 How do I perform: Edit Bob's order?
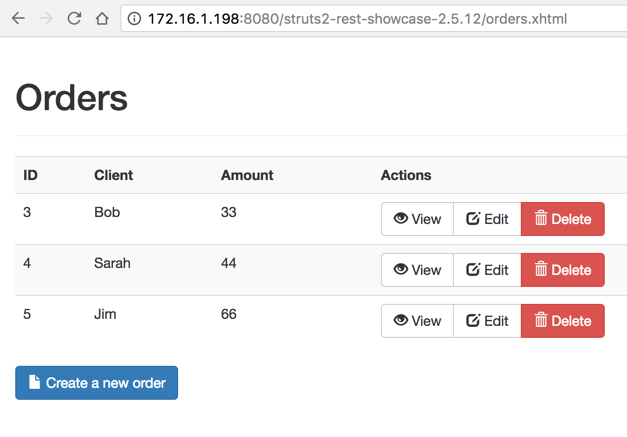(487, 219)
